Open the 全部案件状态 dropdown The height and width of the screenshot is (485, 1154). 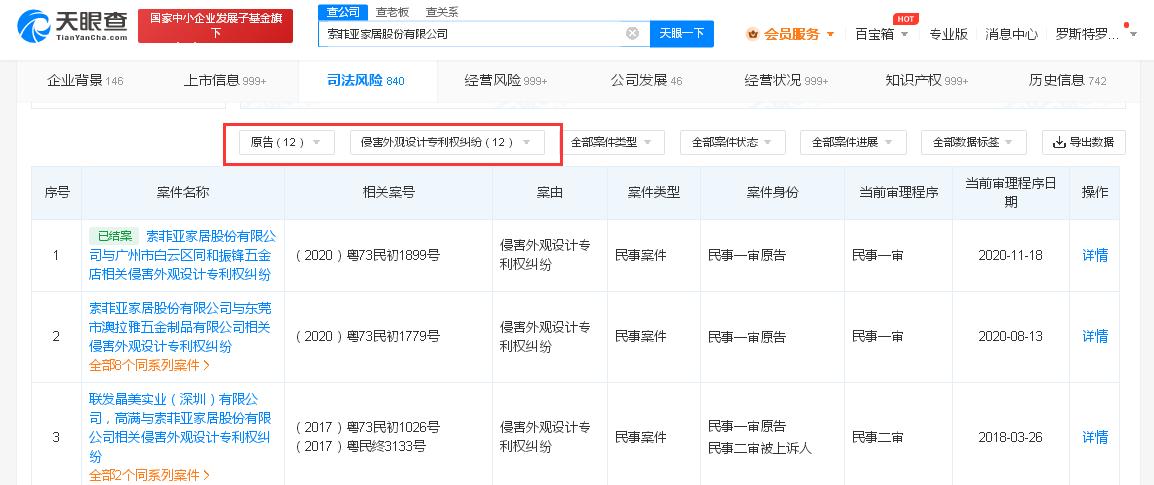point(732,142)
